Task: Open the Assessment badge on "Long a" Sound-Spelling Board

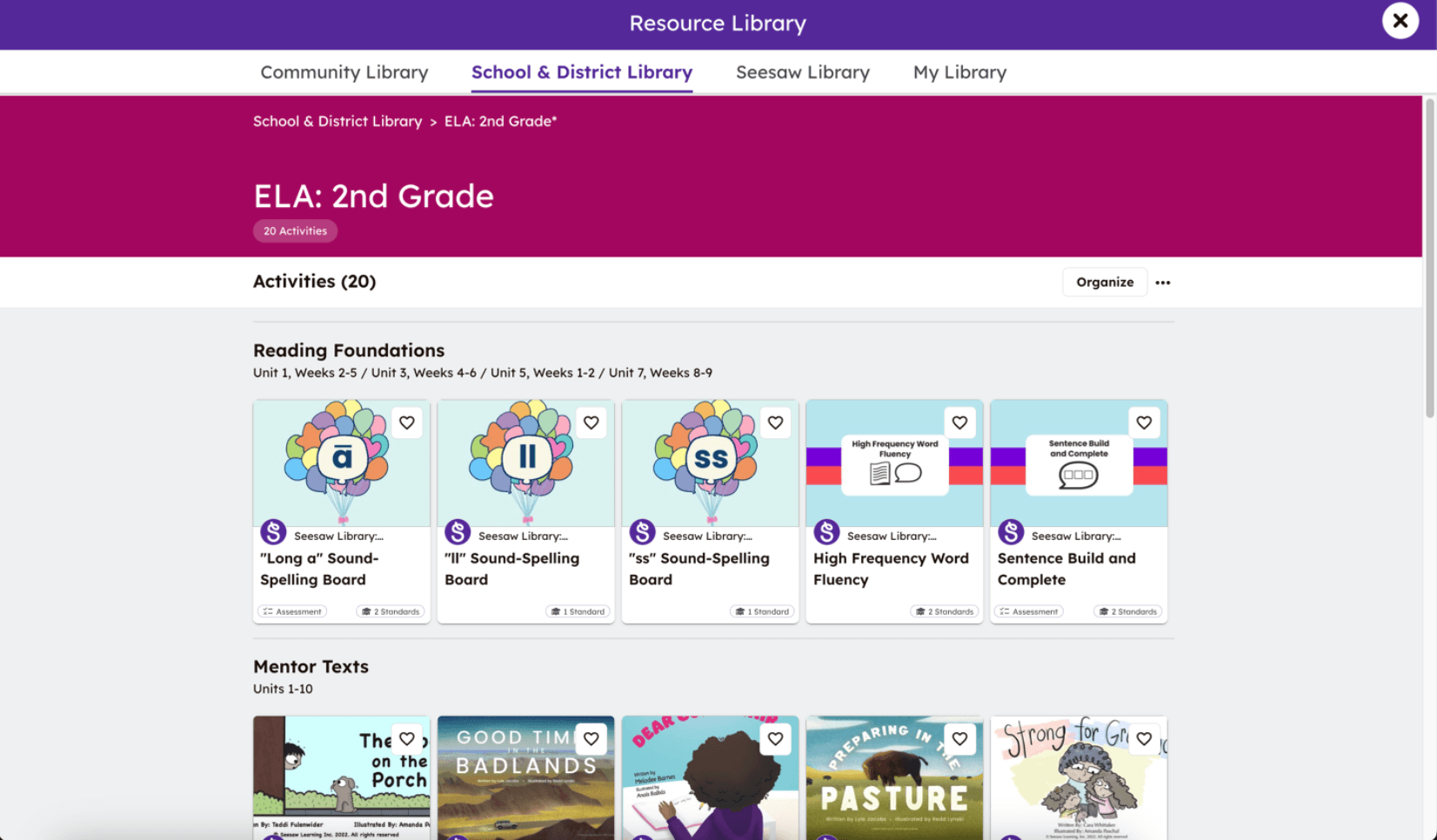Action: (x=292, y=611)
